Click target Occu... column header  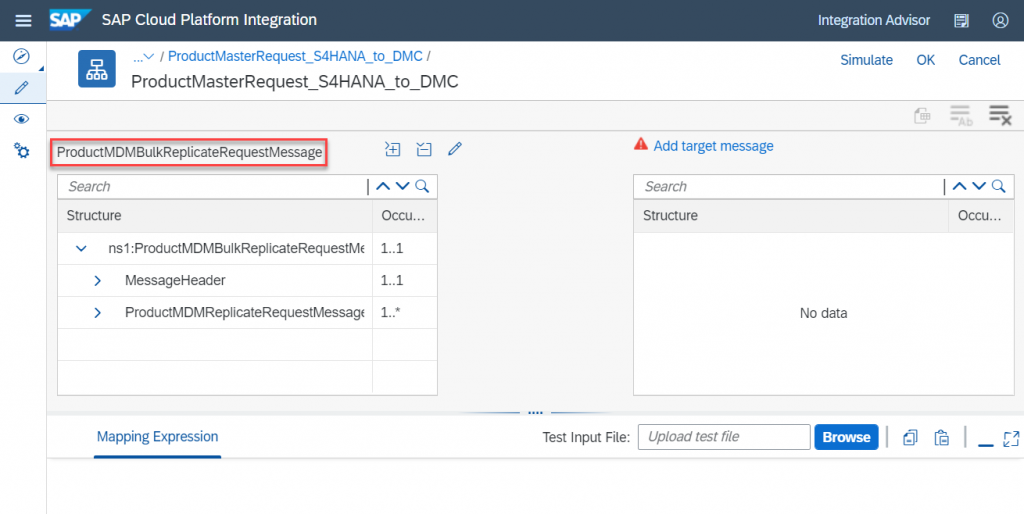click(x=979, y=216)
